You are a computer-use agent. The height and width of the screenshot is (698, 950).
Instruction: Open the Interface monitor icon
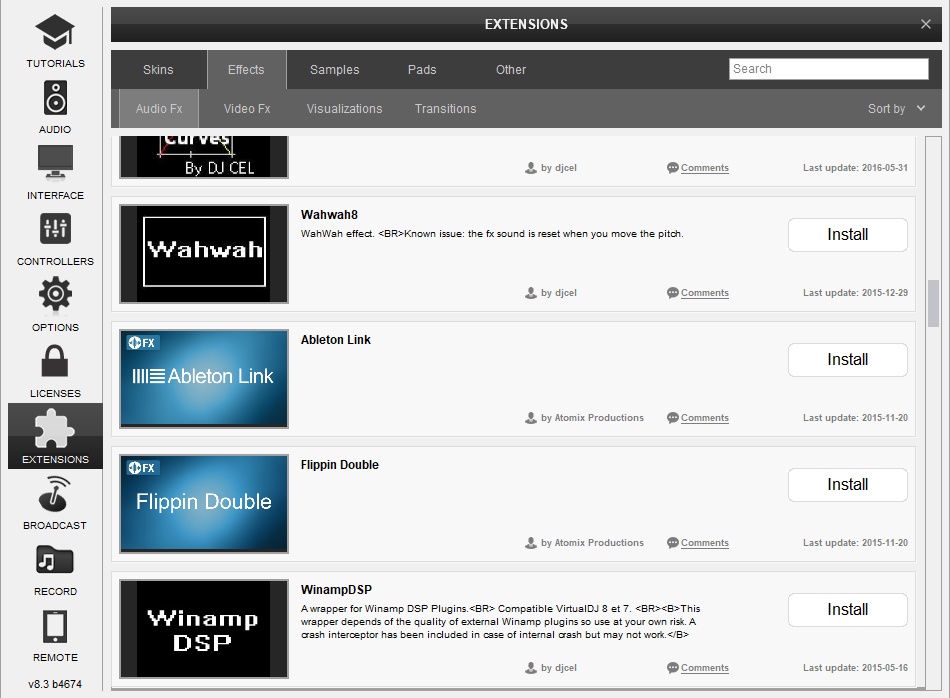(55, 162)
